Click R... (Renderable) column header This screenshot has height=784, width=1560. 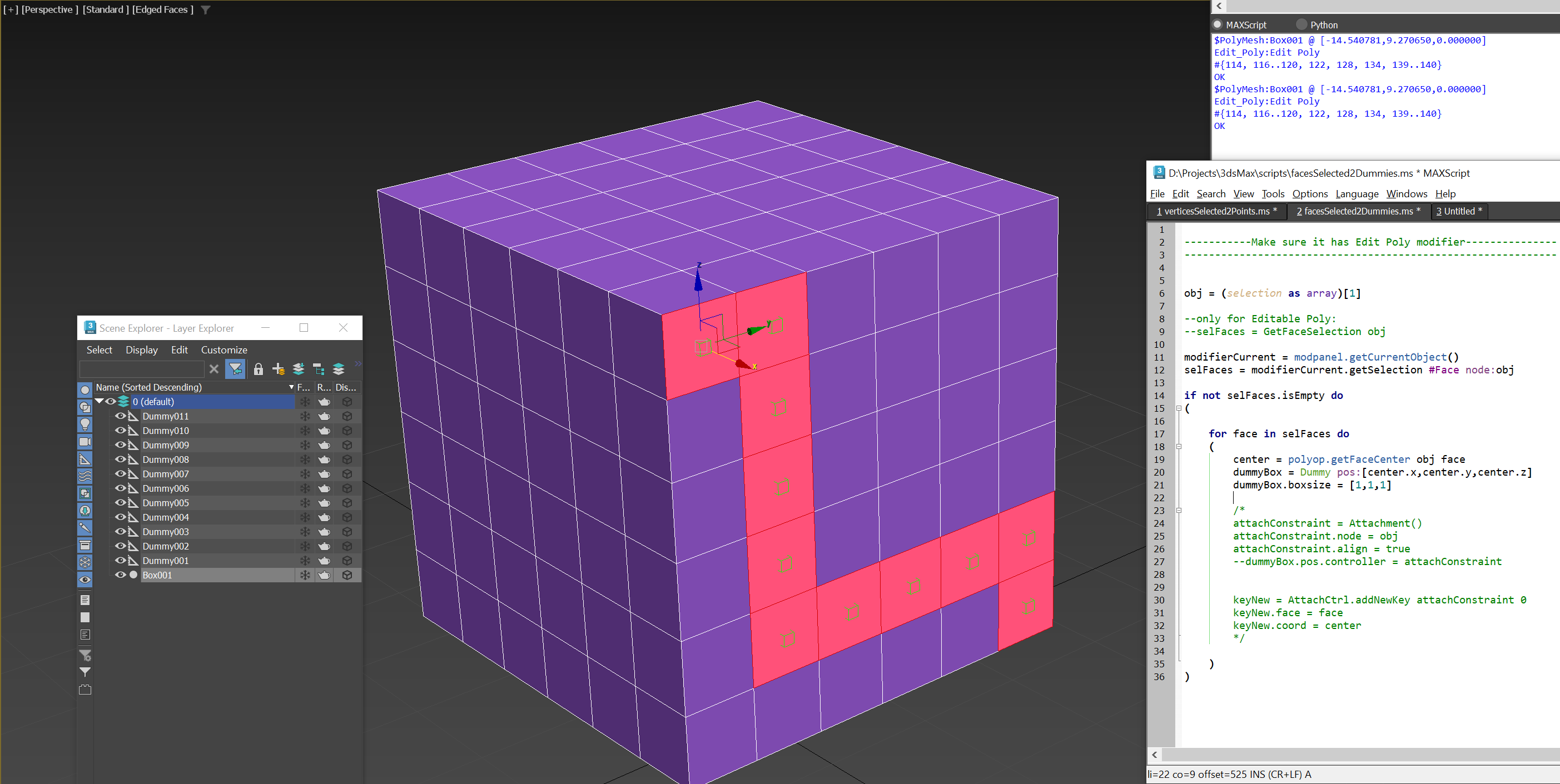[324, 387]
